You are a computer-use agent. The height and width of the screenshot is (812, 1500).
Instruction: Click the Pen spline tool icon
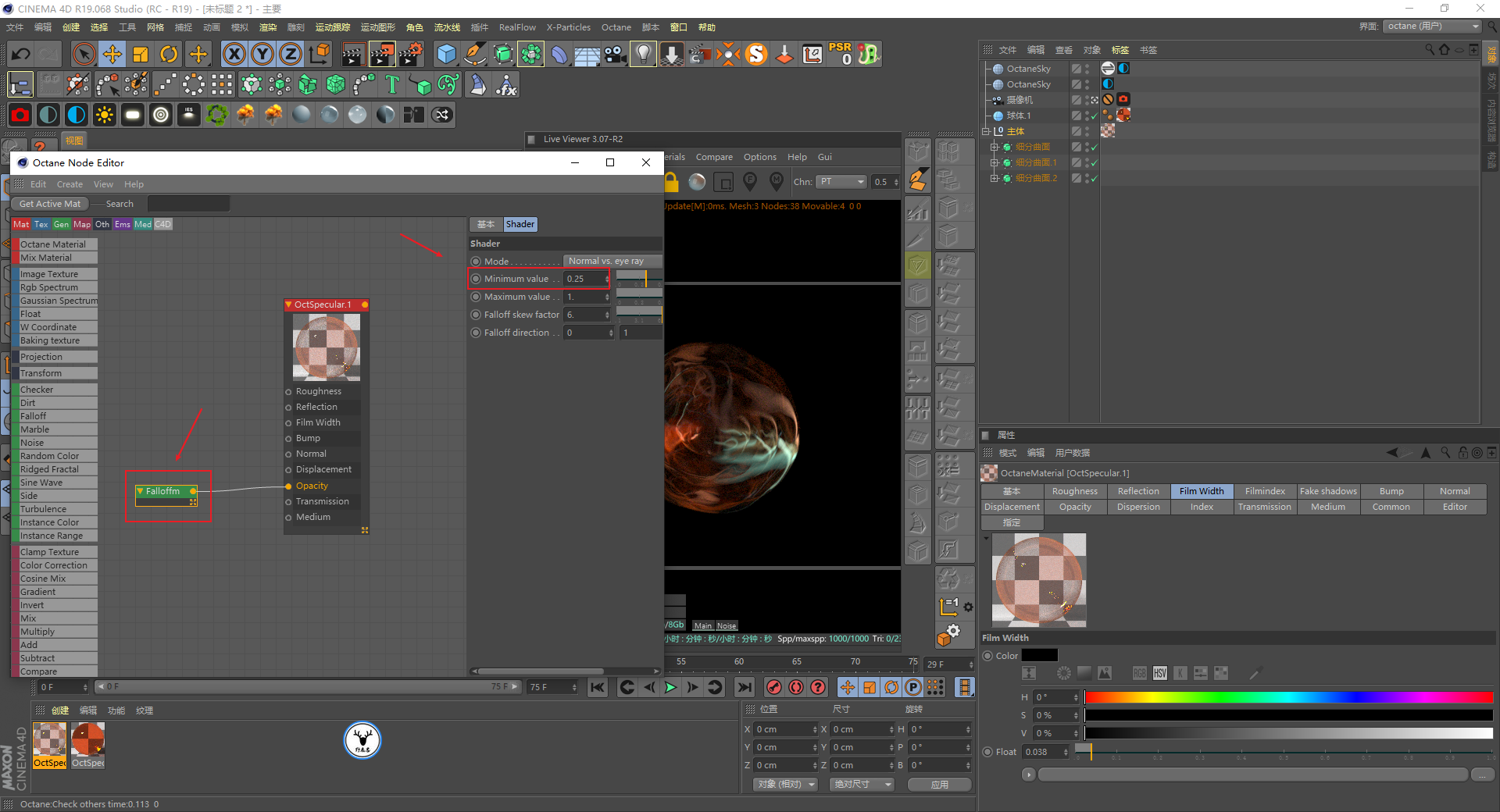pyautogui.click(x=475, y=54)
